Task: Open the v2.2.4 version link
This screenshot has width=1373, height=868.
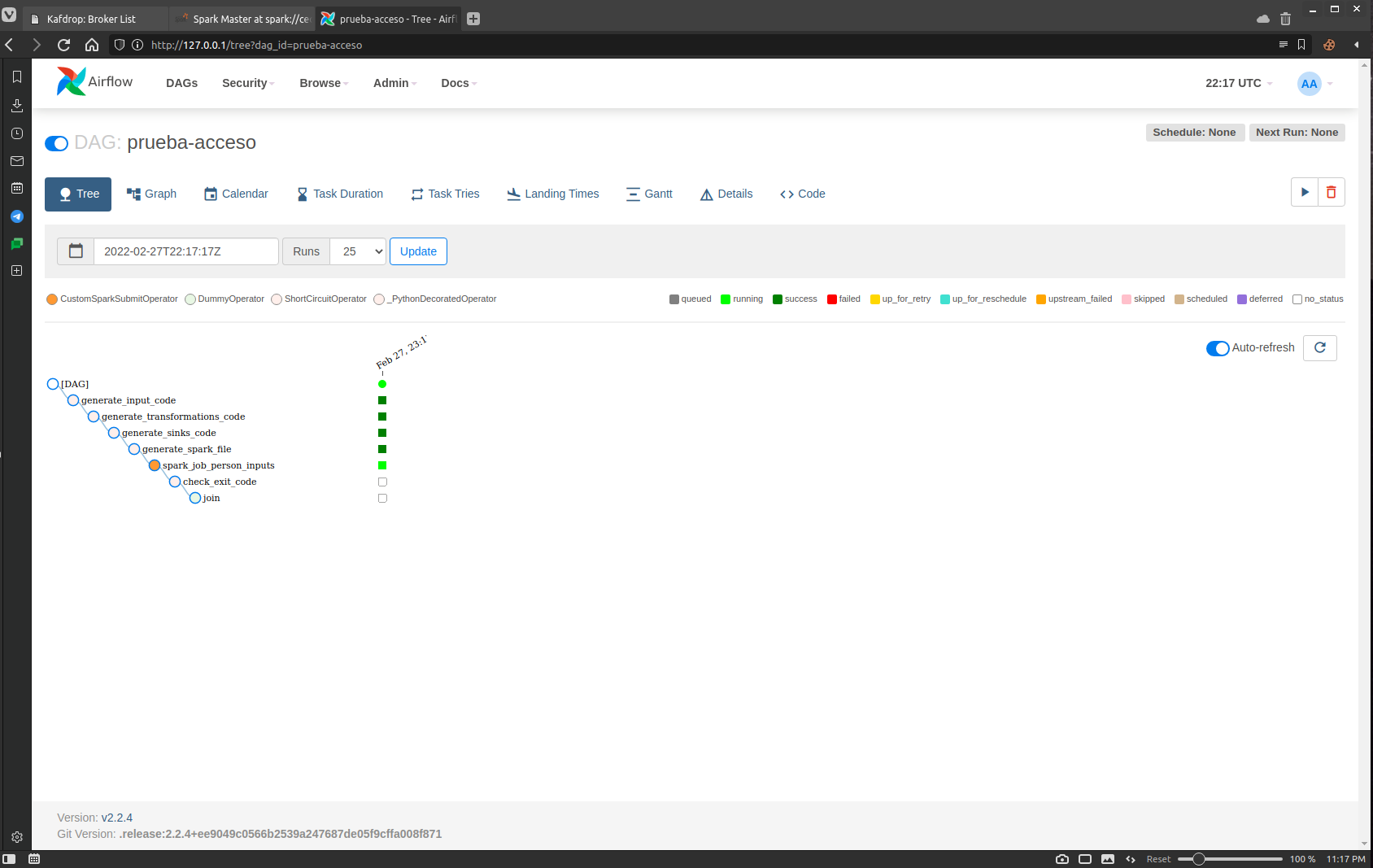Action: pos(117,818)
